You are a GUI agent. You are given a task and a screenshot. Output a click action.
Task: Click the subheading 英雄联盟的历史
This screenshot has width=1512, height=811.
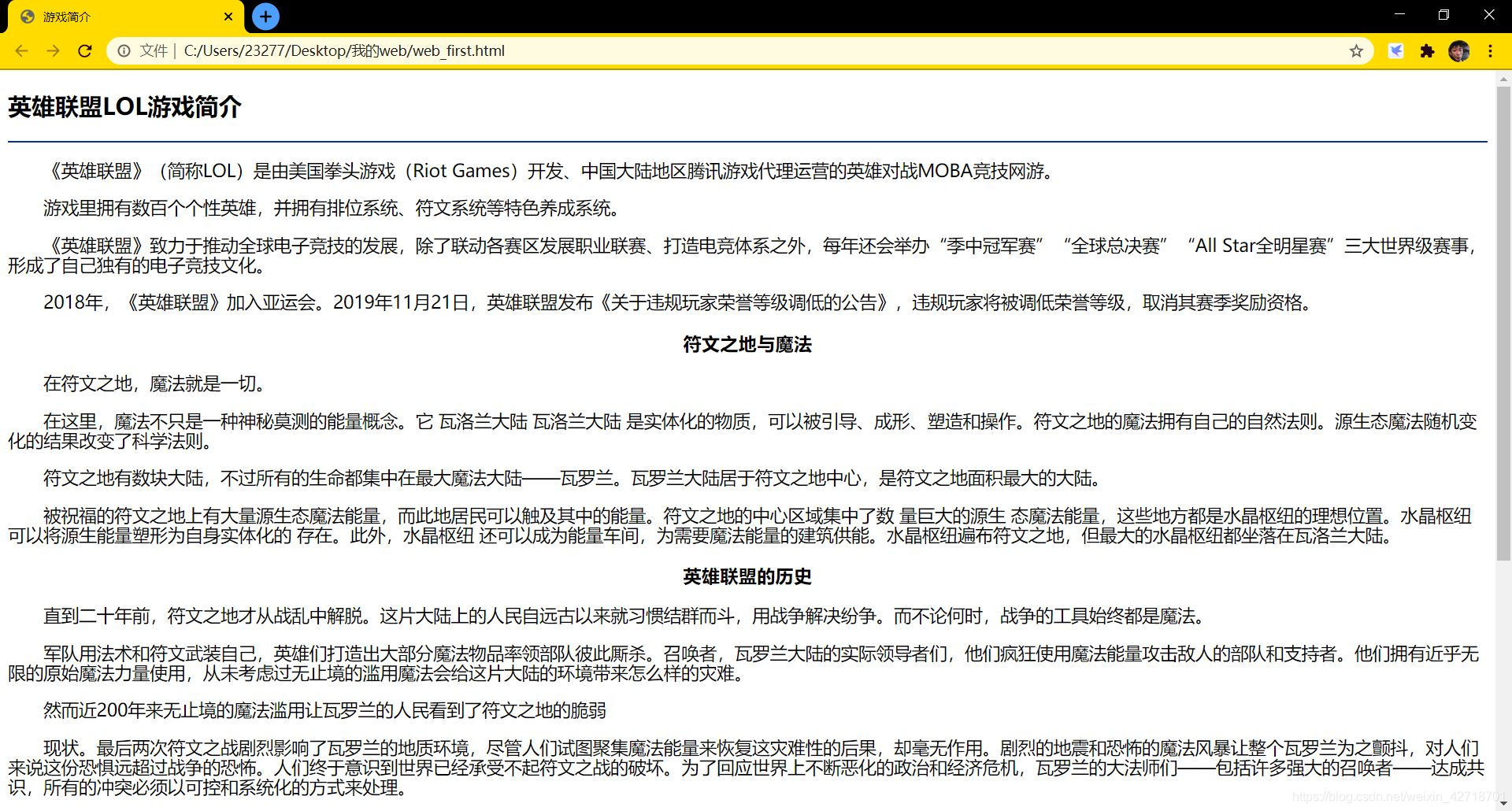[747, 577]
